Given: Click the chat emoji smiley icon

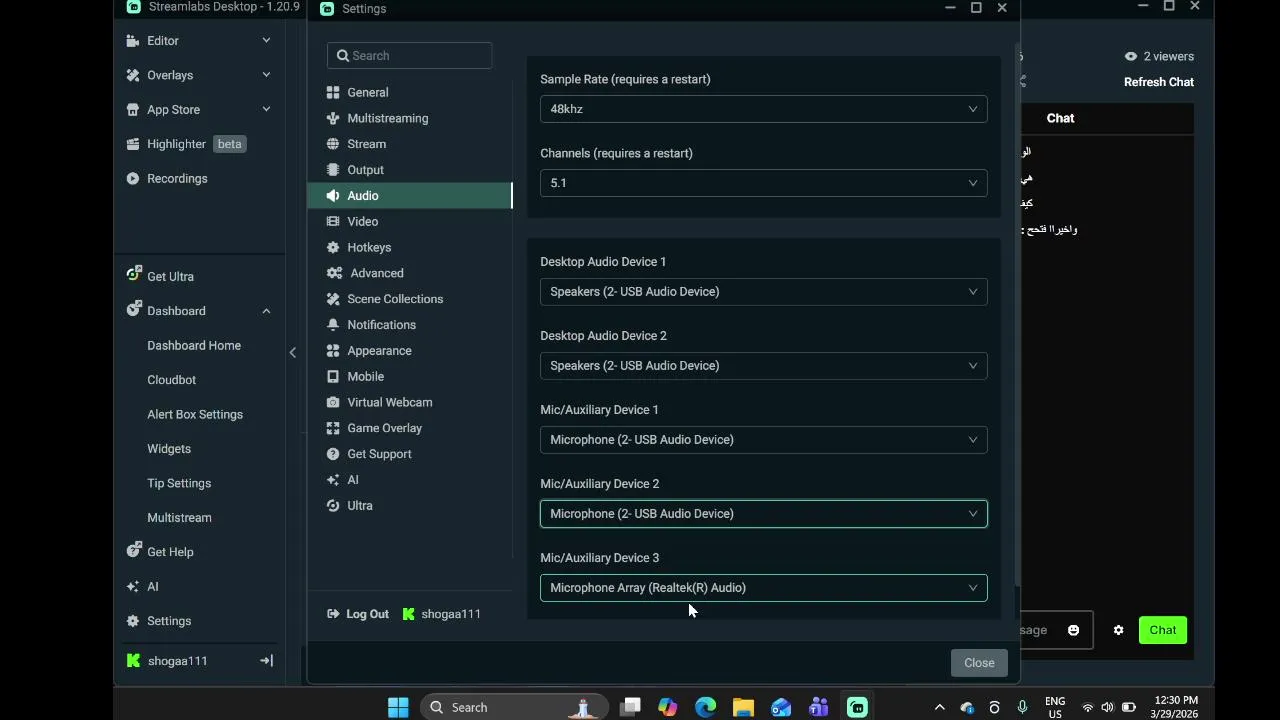Looking at the screenshot, I should click(x=1073, y=630).
